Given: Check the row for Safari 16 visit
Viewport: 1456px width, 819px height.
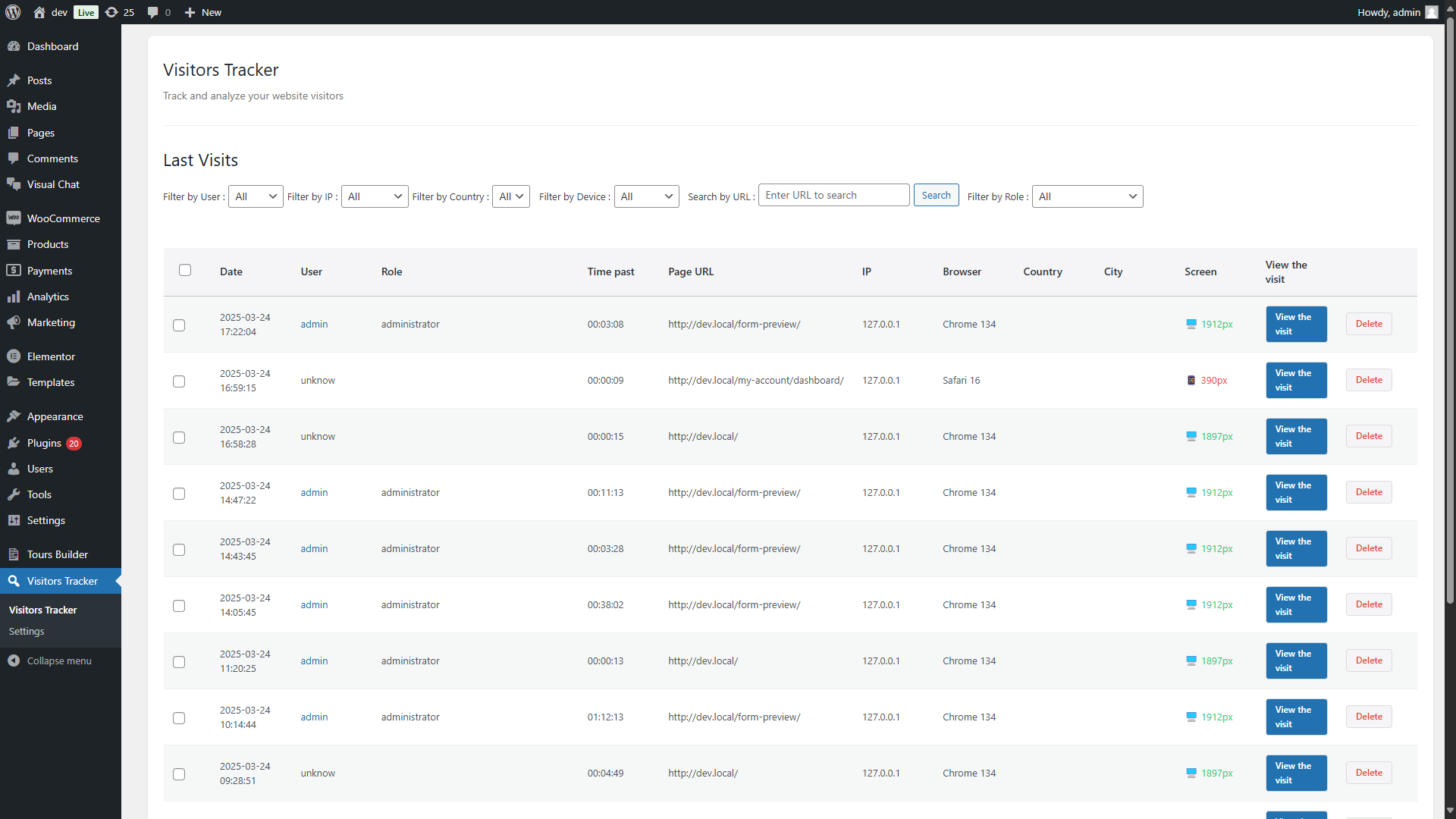Looking at the screenshot, I should point(179,381).
